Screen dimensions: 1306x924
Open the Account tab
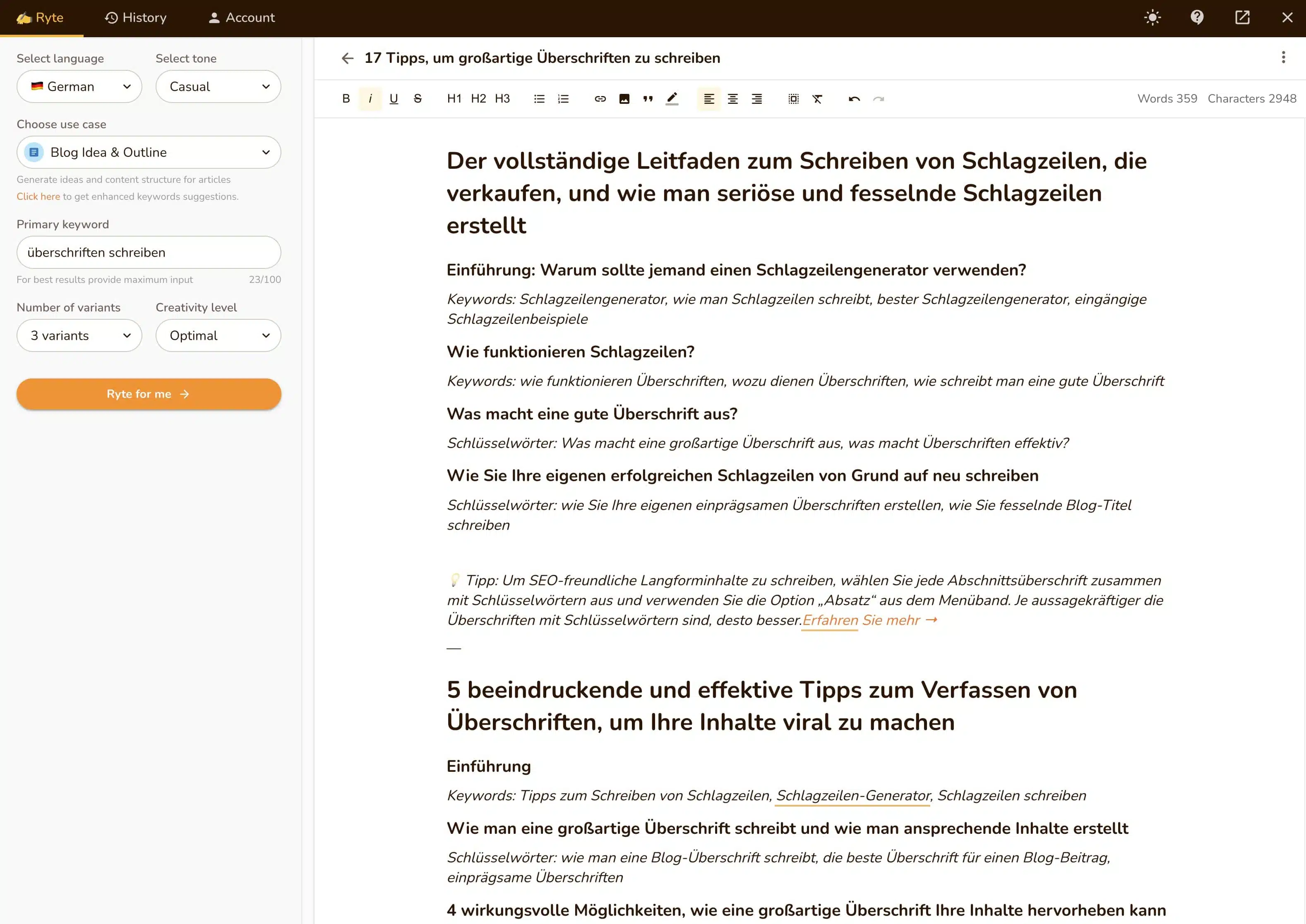point(241,18)
